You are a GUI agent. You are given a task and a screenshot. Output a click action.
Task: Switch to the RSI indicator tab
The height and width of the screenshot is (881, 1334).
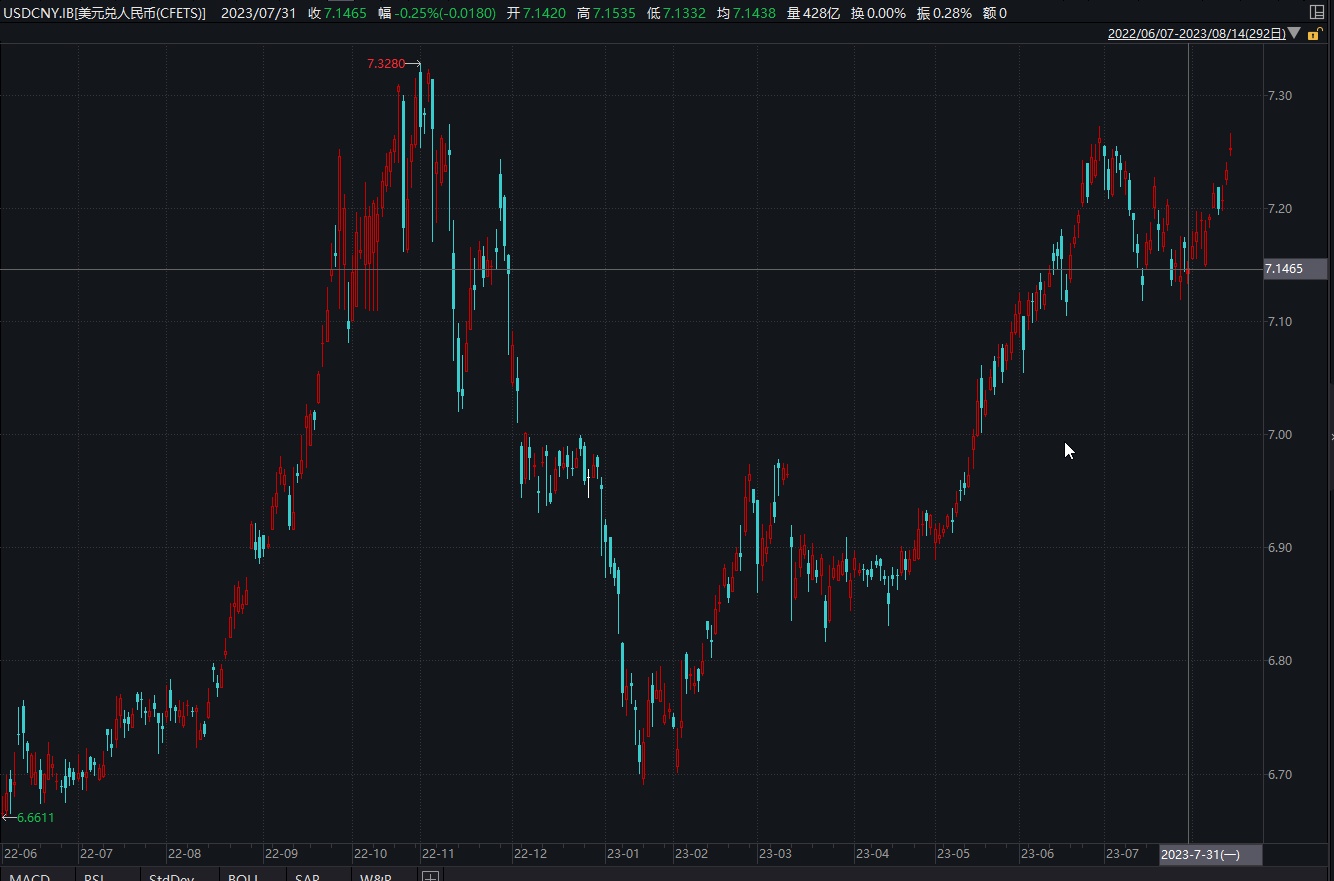tap(95, 876)
